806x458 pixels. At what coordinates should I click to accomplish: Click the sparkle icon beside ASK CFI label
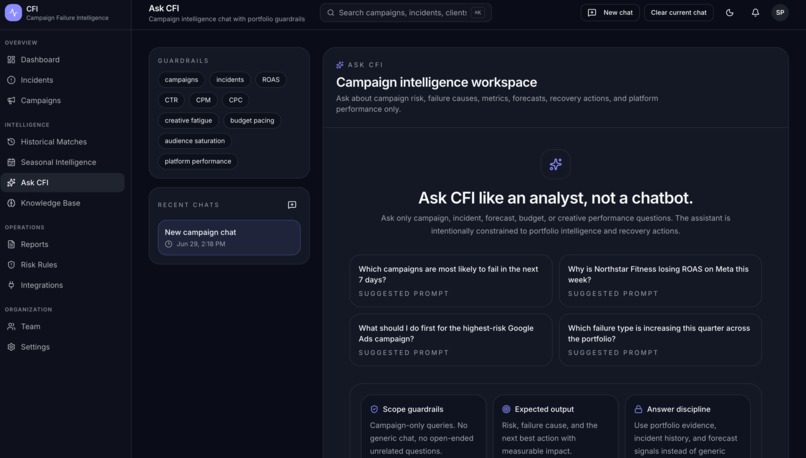pos(340,65)
